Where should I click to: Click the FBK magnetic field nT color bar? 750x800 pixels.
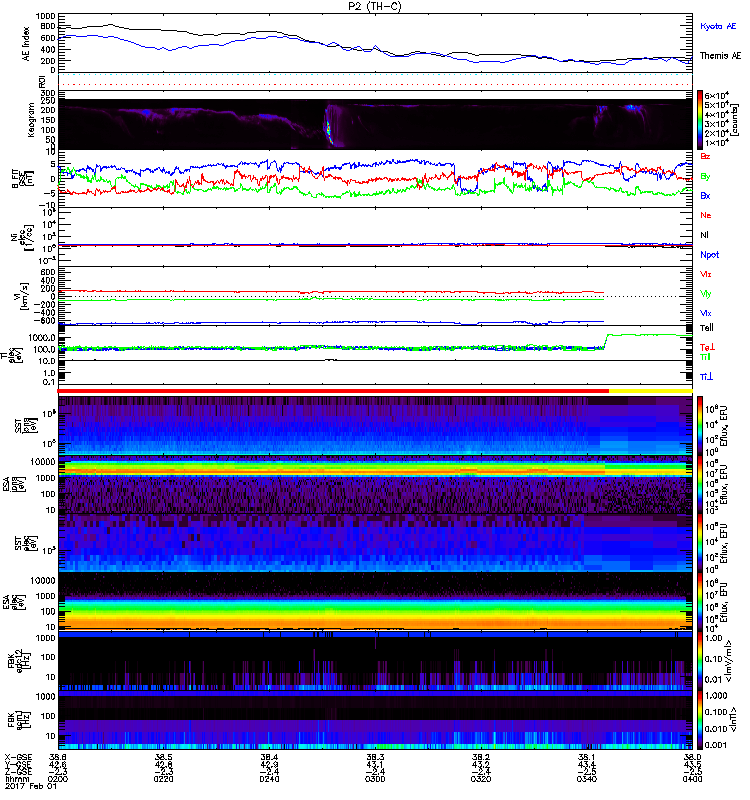click(699, 720)
